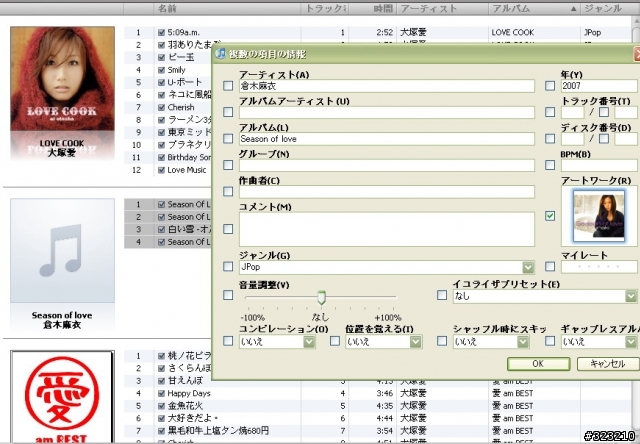Sort by the 名前 column header
The image size is (640, 444).
coord(228,8)
